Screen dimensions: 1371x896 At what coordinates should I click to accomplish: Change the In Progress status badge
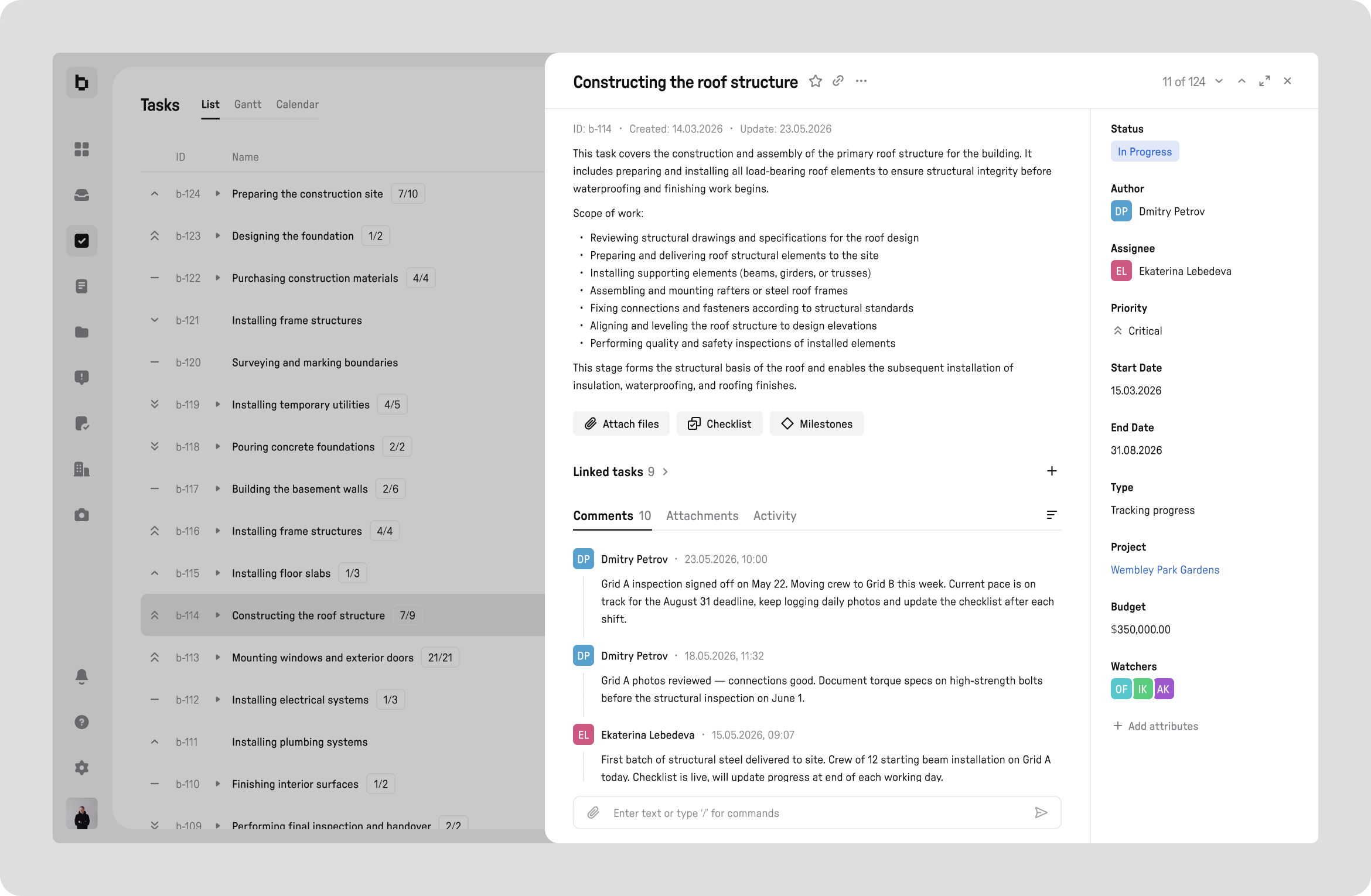point(1145,152)
